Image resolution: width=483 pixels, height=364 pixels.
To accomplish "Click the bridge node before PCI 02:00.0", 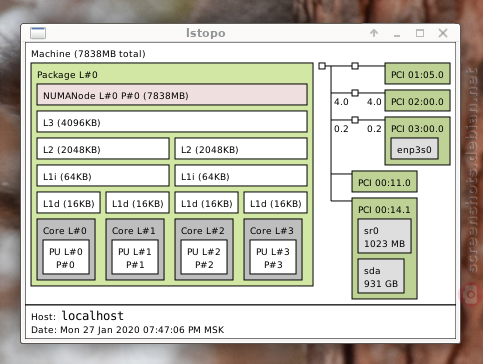I will pyautogui.click(x=355, y=93).
